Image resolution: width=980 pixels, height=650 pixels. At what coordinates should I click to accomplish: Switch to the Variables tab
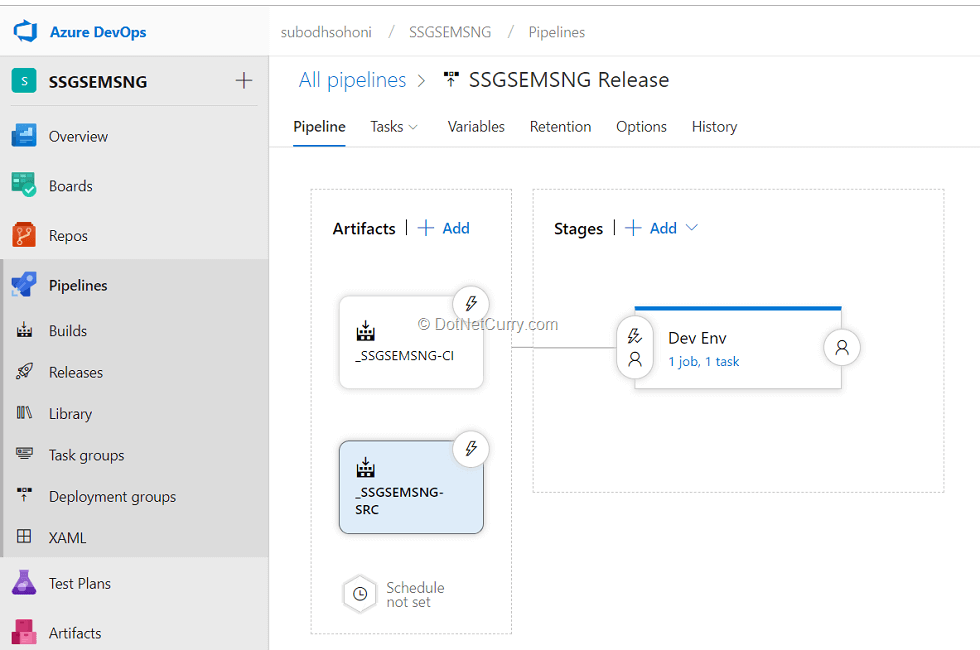[x=476, y=127]
